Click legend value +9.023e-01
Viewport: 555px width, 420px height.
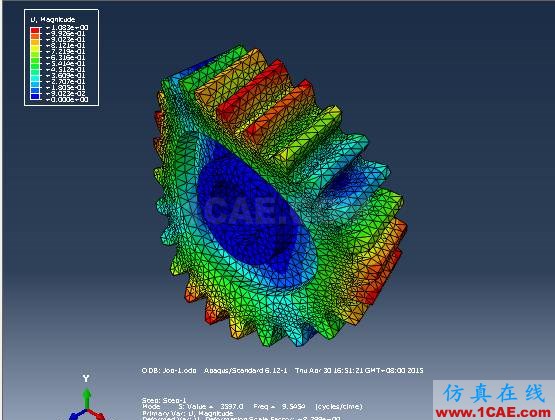pos(65,40)
